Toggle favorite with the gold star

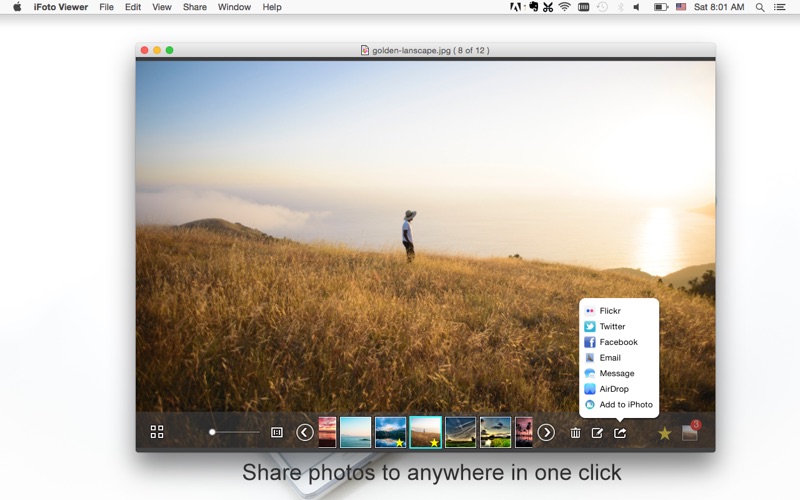[x=664, y=433]
